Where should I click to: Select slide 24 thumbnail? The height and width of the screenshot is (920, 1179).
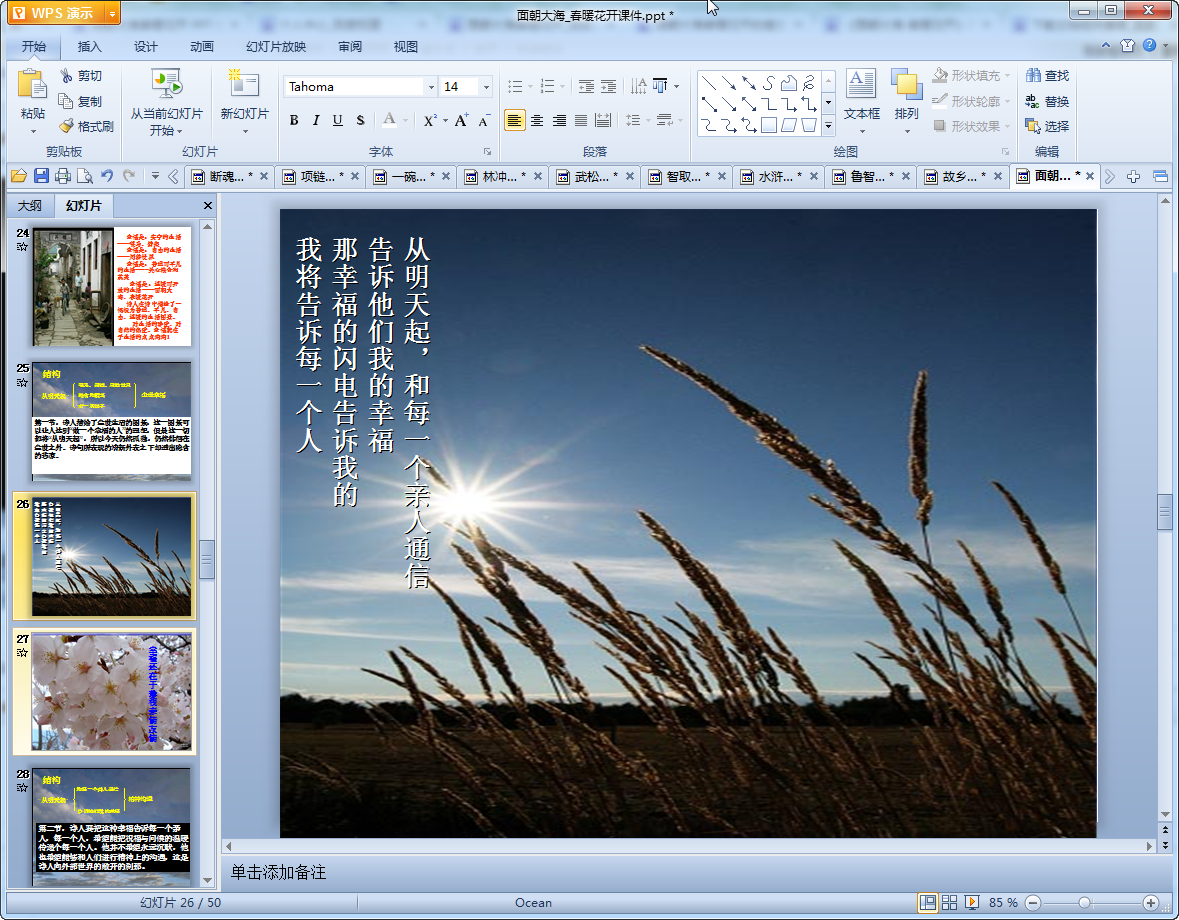pyautogui.click(x=111, y=286)
